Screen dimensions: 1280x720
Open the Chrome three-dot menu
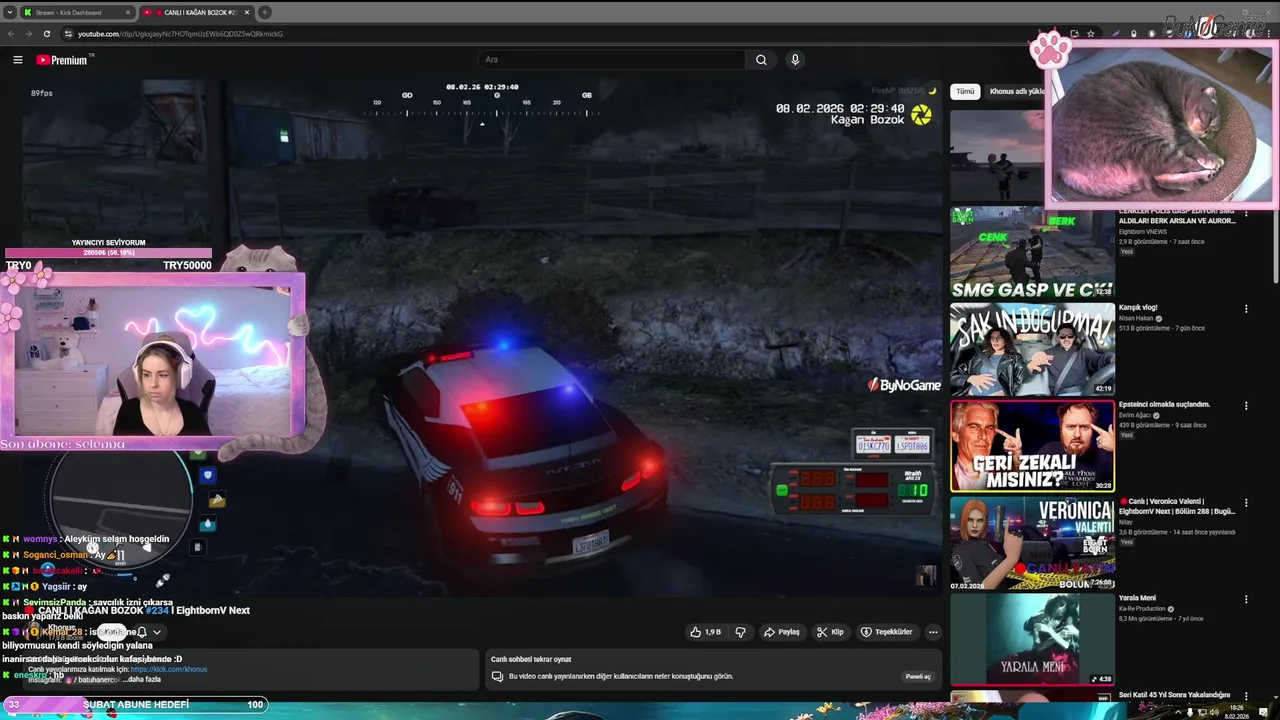(x=1268, y=34)
